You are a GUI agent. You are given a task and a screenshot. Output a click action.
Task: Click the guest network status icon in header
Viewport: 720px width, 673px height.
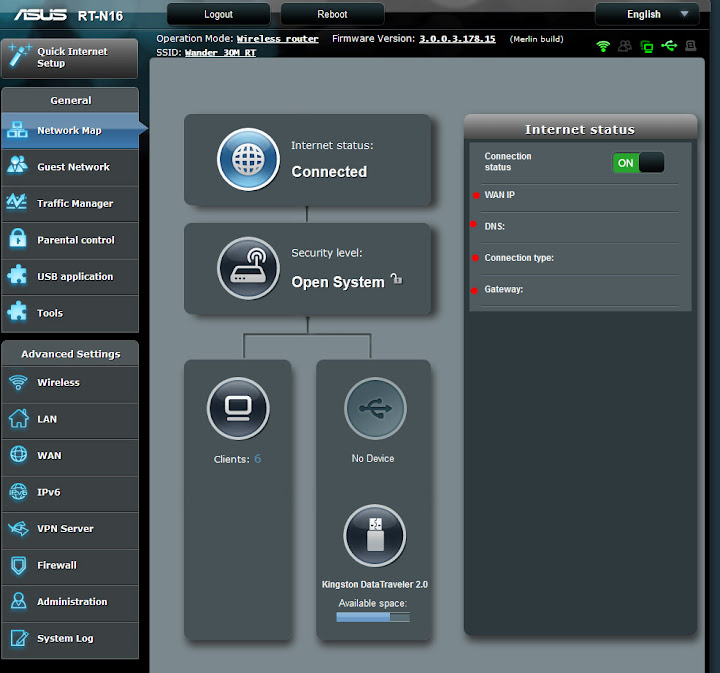(x=624, y=46)
